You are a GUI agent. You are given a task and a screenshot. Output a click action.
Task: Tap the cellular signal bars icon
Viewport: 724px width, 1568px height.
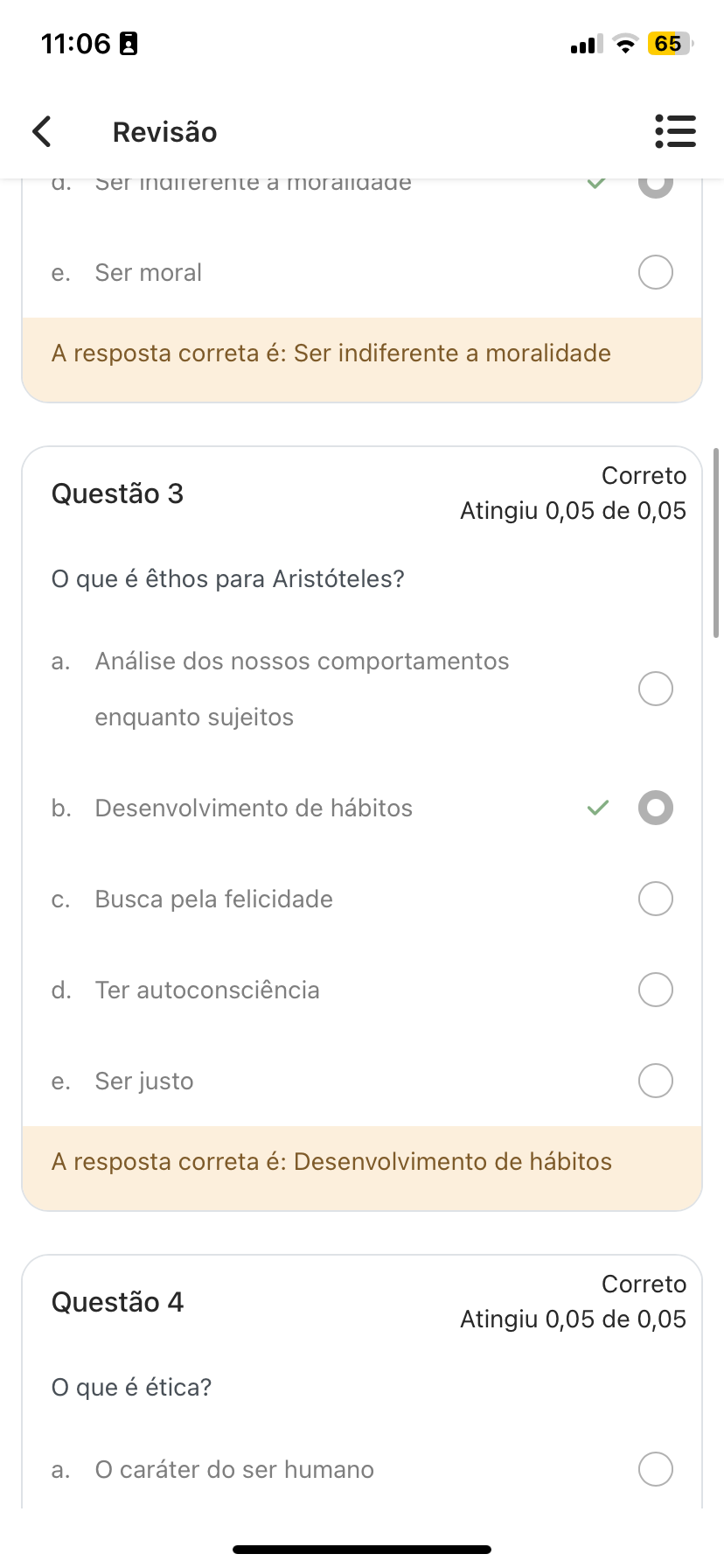[x=586, y=45]
